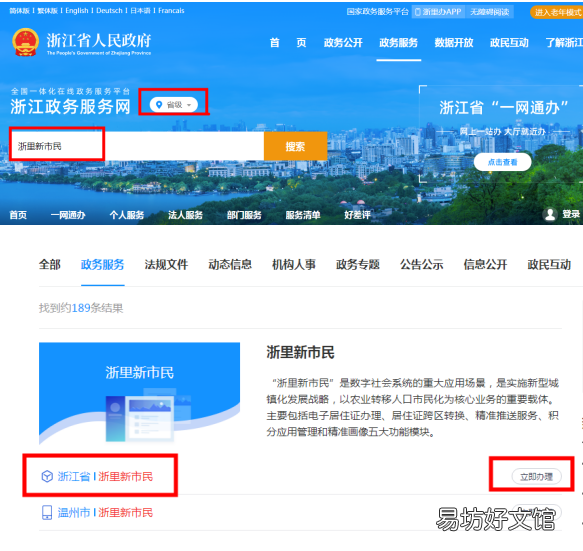583x551 pixels.
Task: Click the 浙里新市民 blue thumbnail image
Action: click(x=139, y=393)
